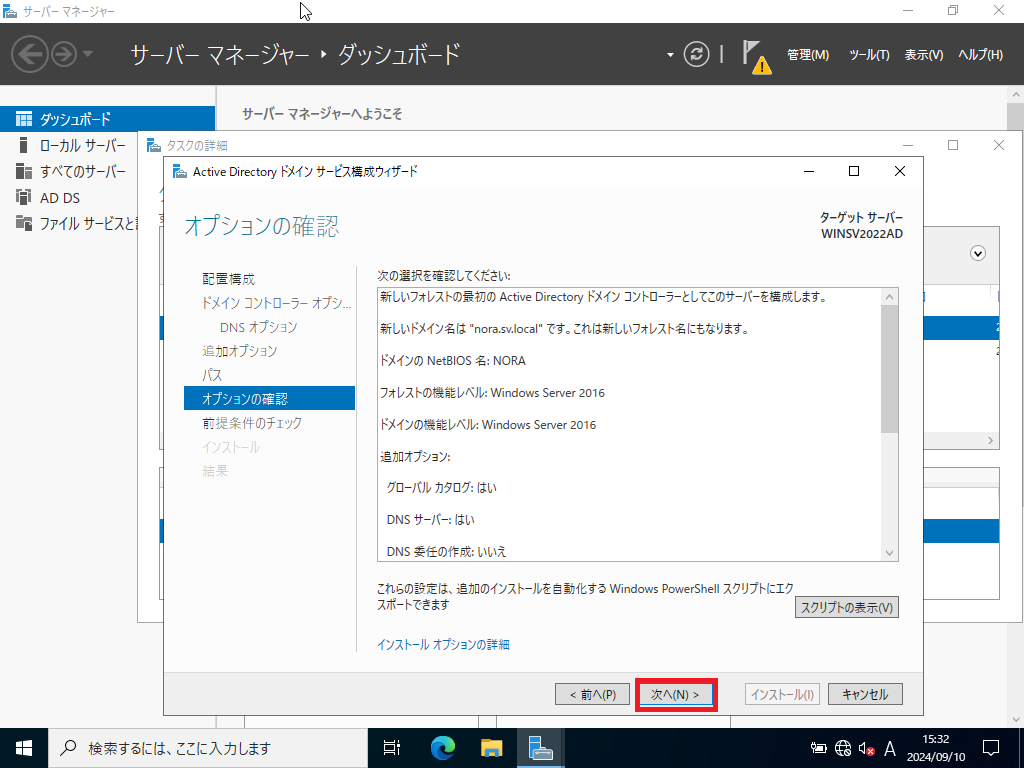Click the ダッシュボード grid icon
The image size is (1024, 768).
(24, 119)
